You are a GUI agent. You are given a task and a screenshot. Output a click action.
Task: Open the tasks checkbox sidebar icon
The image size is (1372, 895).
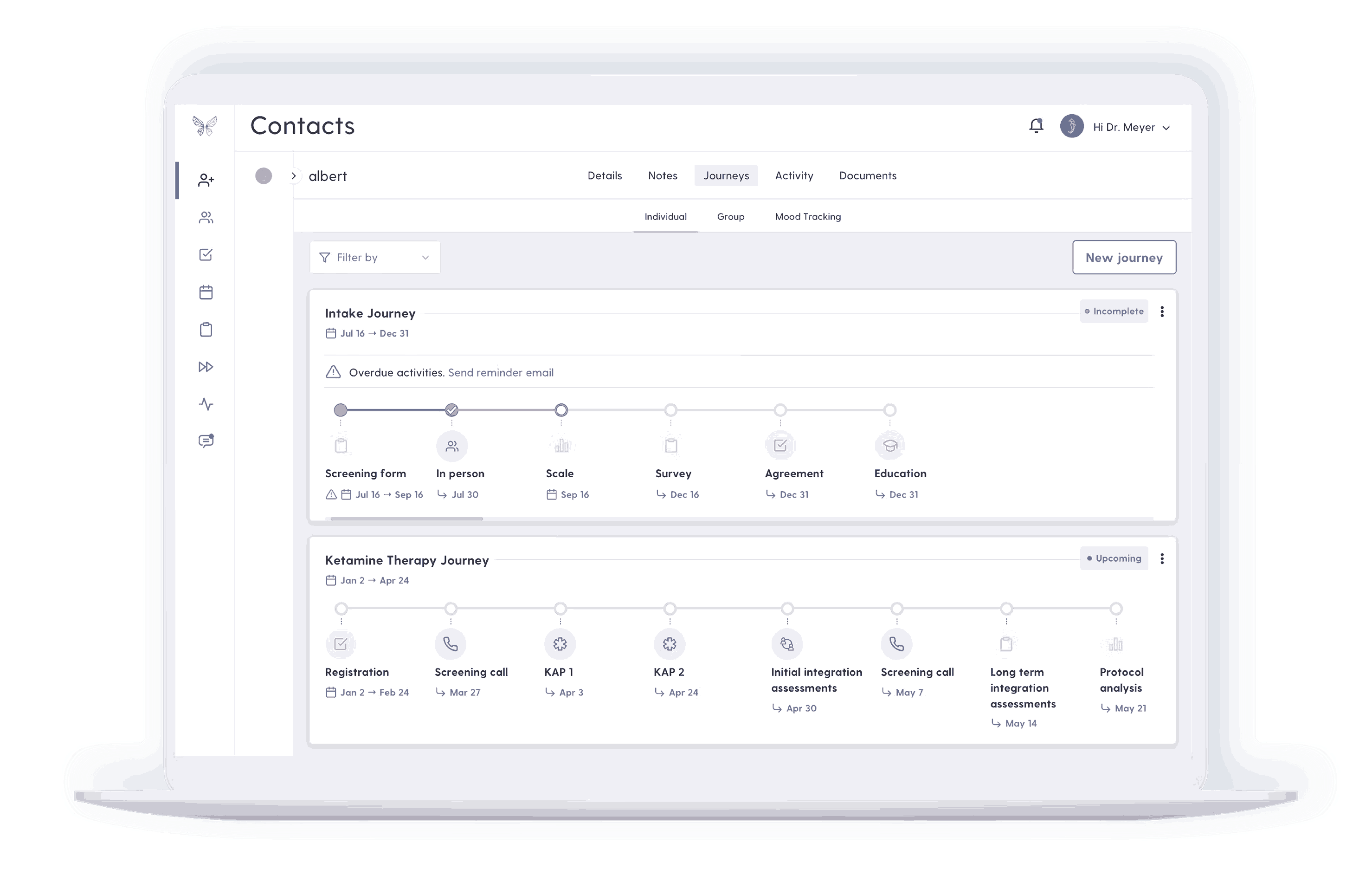coord(206,255)
